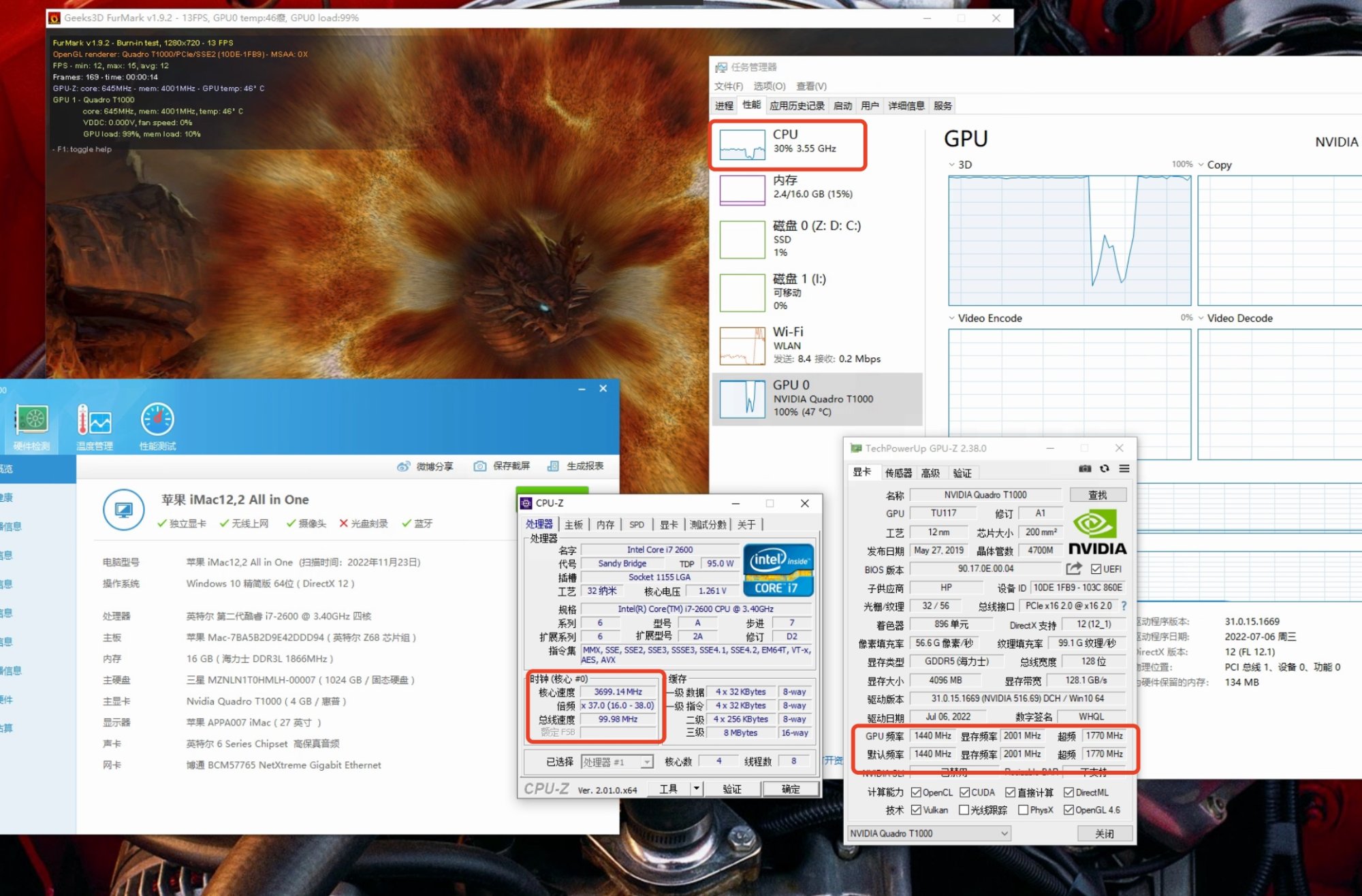Click the report icon for 生成报表
The width and height of the screenshot is (1362, 896).
[553, 466]
